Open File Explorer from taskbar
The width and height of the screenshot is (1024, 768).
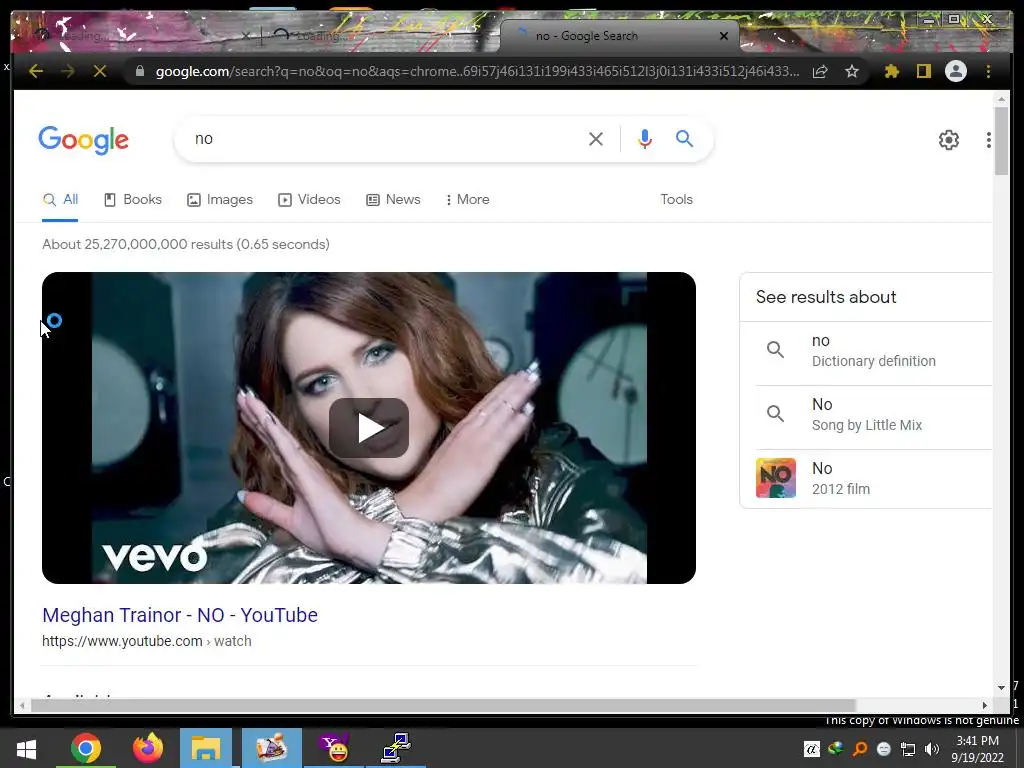click(206, 748)
